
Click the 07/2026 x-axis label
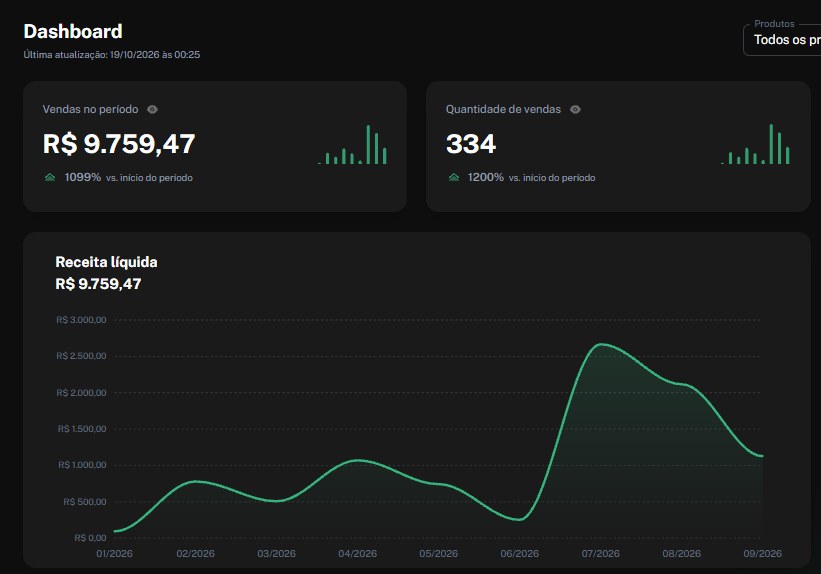pyautogui.click(x=601, y=554)
